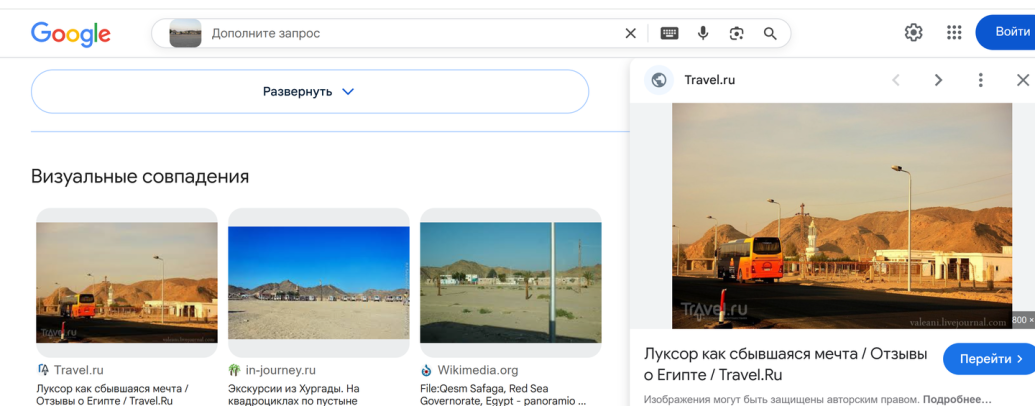Click the Wikimedia.org source label
This screenshot has height=406, width=1035.
pyautogui.click(x=478, y=370)
